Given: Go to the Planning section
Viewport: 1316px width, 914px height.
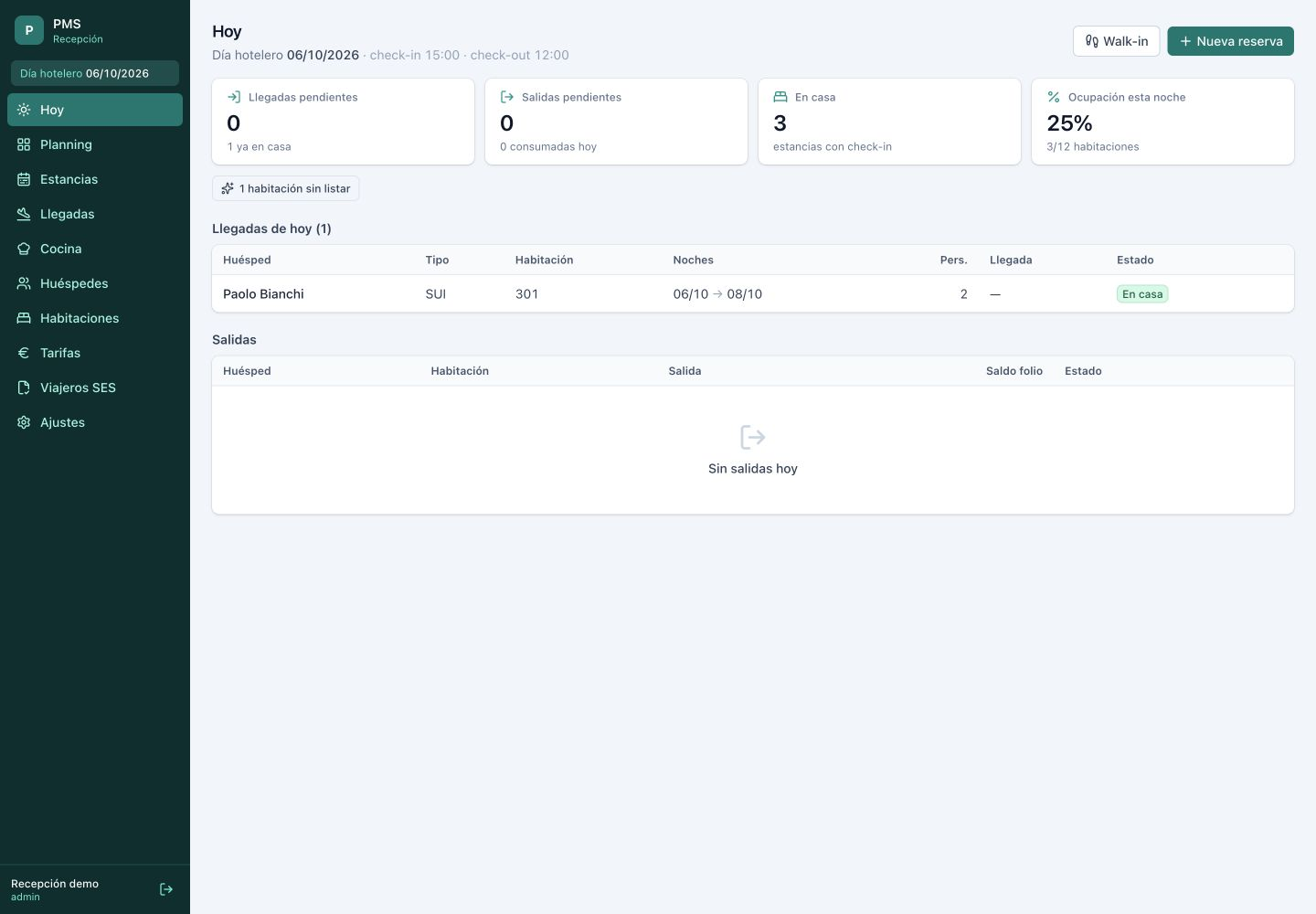Looking at the screenshot, I should (95, 144).
